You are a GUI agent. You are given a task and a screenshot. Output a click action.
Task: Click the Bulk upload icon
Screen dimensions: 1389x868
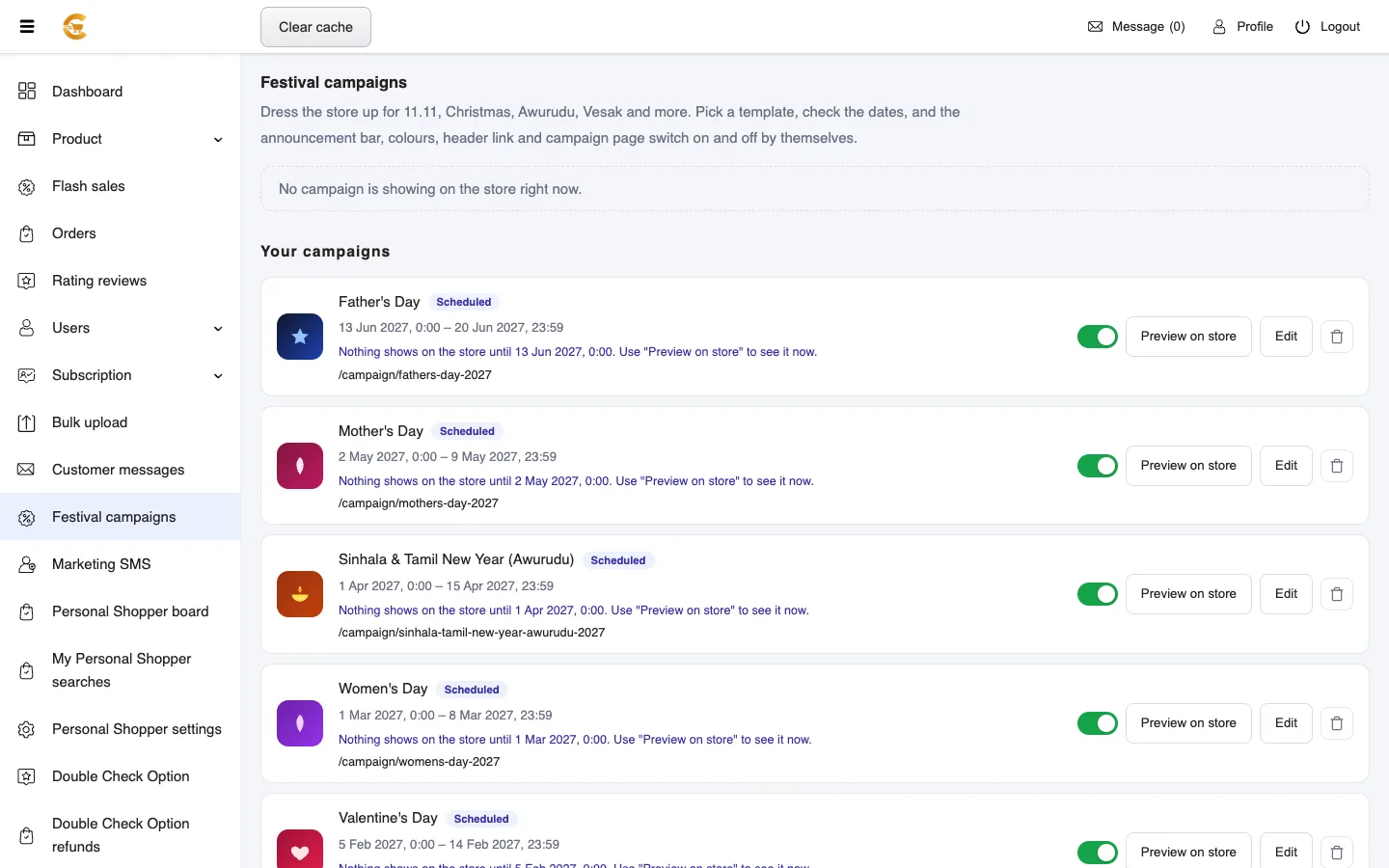coord(27,422)
